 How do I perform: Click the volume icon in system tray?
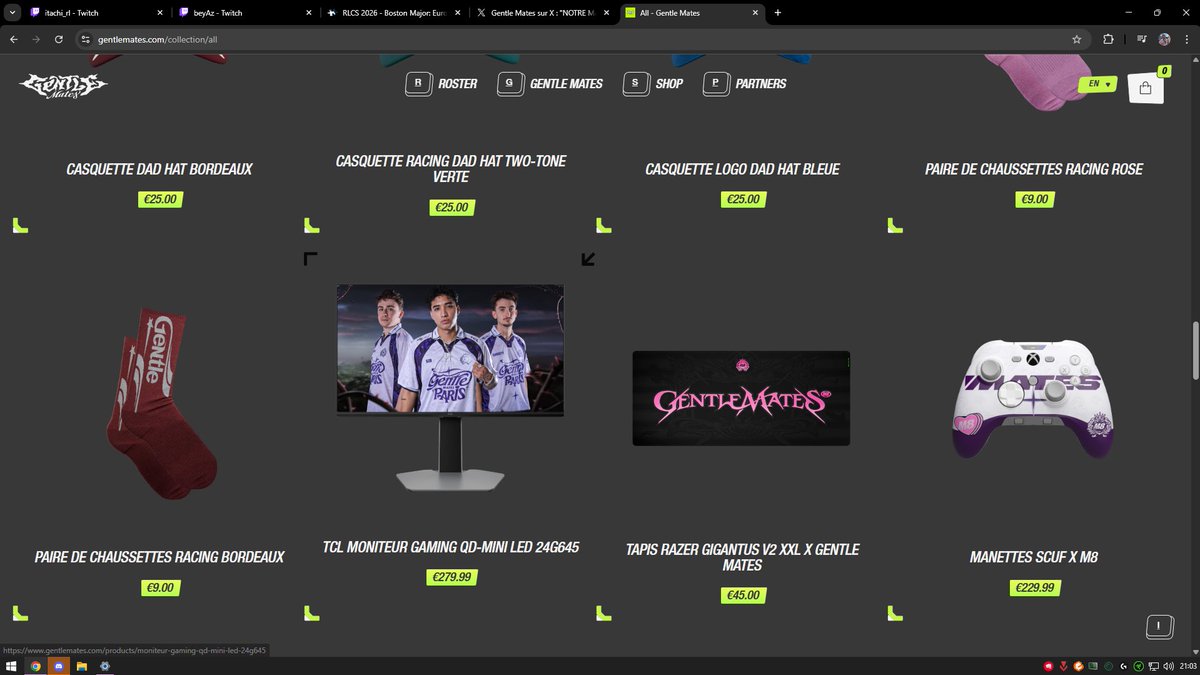coord(1168,666)
